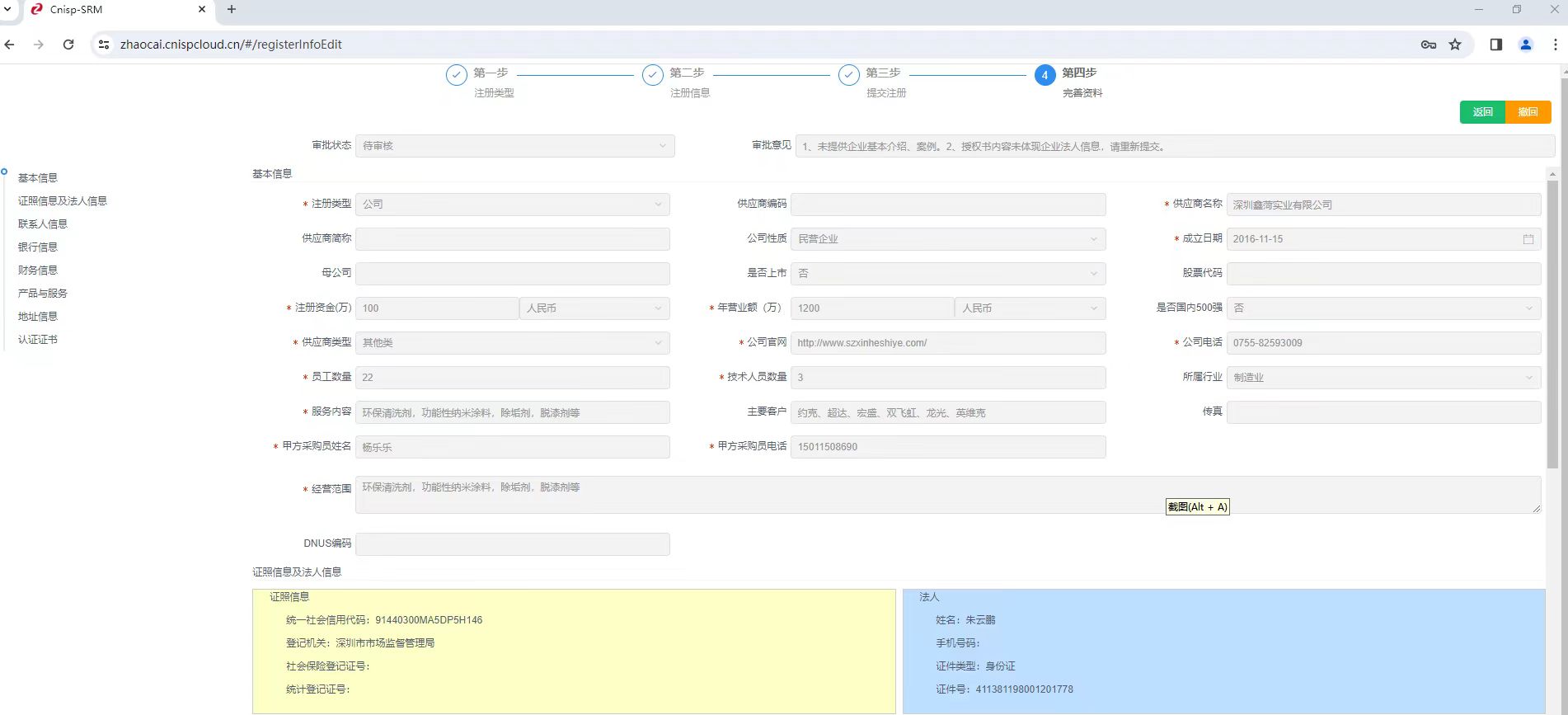Click the 公司电话 input field
The height and width of the screenshot is (715, 1568).
coord(1384,343)
